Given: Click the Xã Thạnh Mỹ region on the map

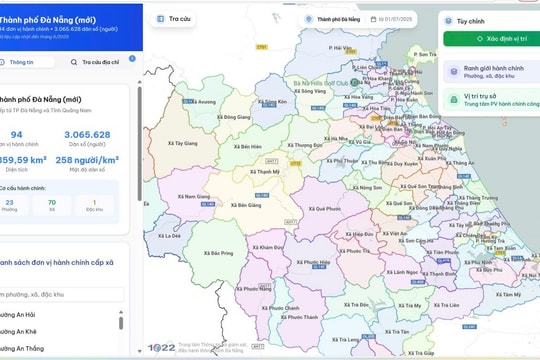Looking at the screenshot, I should tap(265, 172).
